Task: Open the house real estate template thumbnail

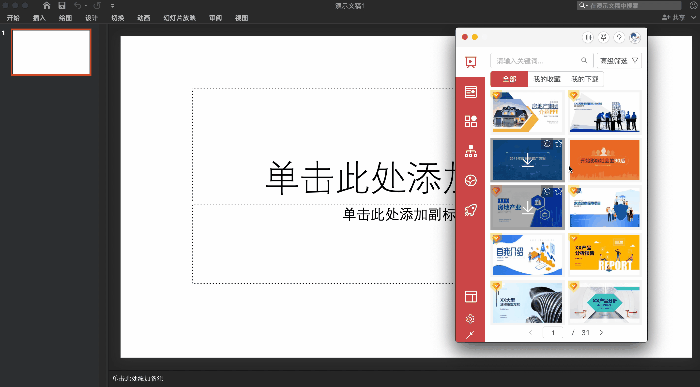Action: (x=527, y=112)
